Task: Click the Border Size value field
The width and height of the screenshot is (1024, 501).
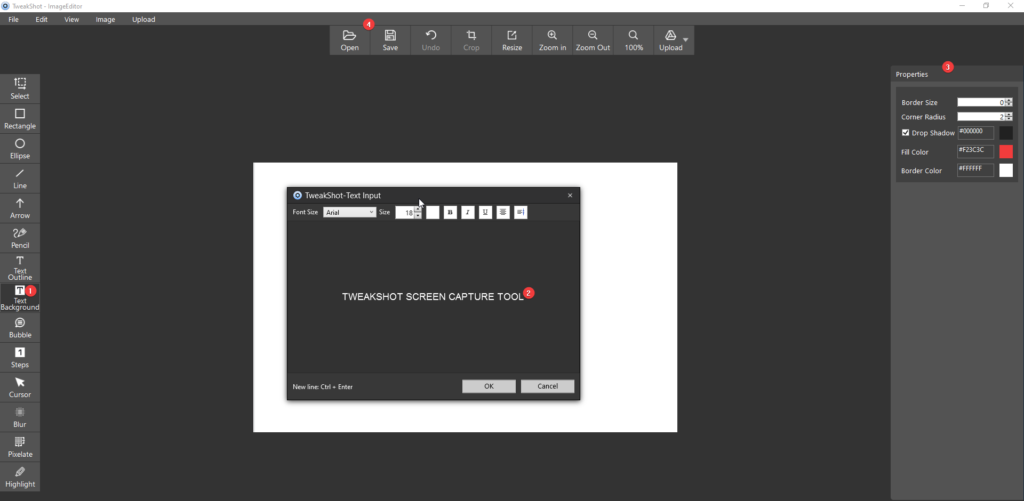Action: click(981, 102)
